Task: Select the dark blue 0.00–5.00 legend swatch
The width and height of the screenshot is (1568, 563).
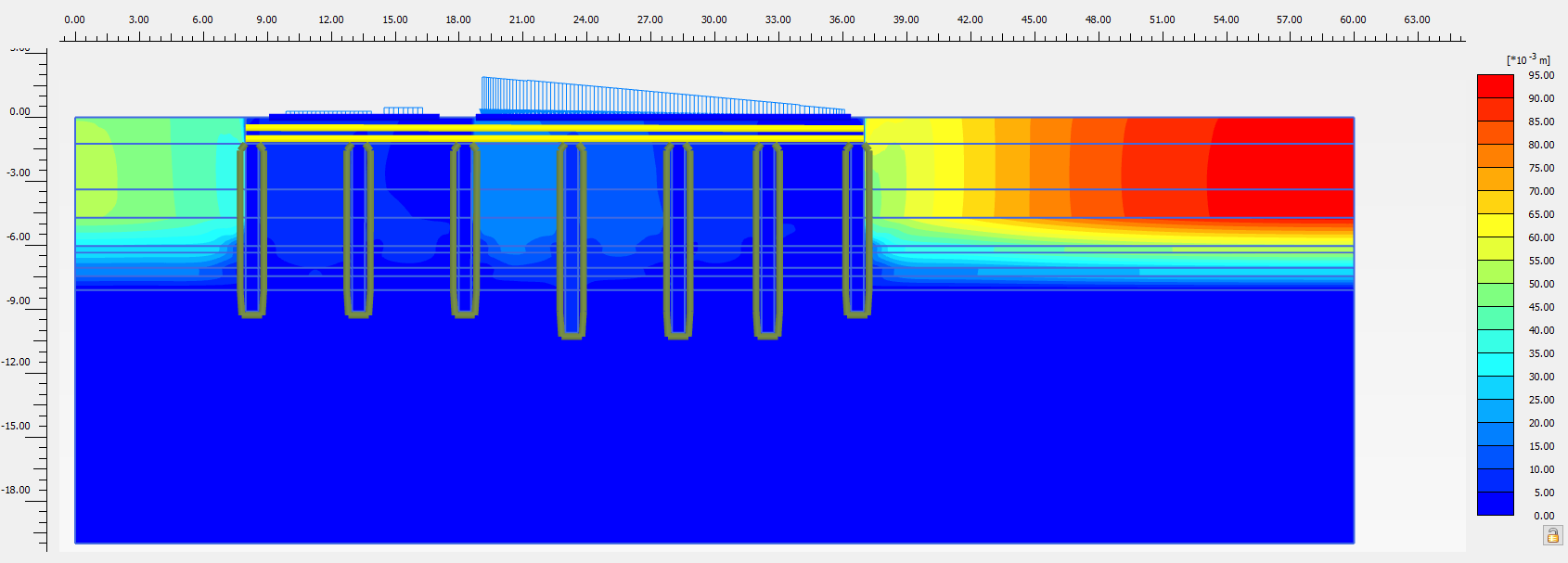Action: pos(1495,504)
